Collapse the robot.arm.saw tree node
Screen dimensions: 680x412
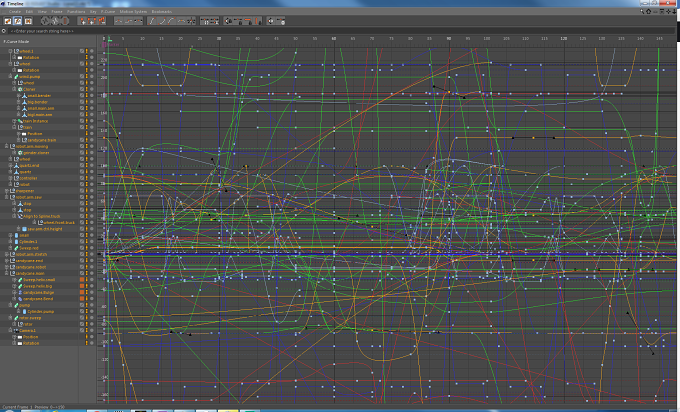7,197
